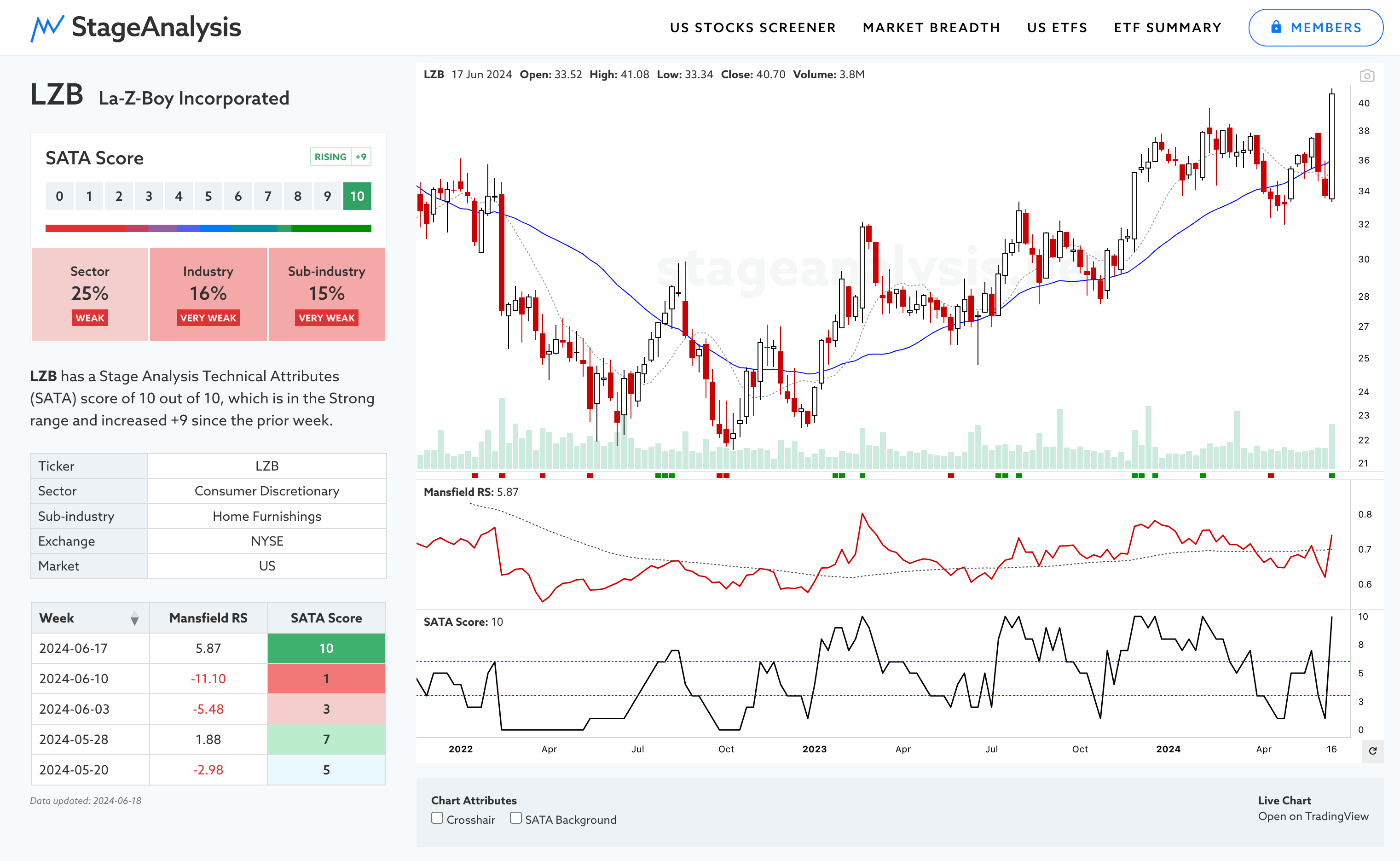This screenshot has height=861, width=1400.
Task: Select the 2024-06-10 week cell
Action: tap(90, 679)
